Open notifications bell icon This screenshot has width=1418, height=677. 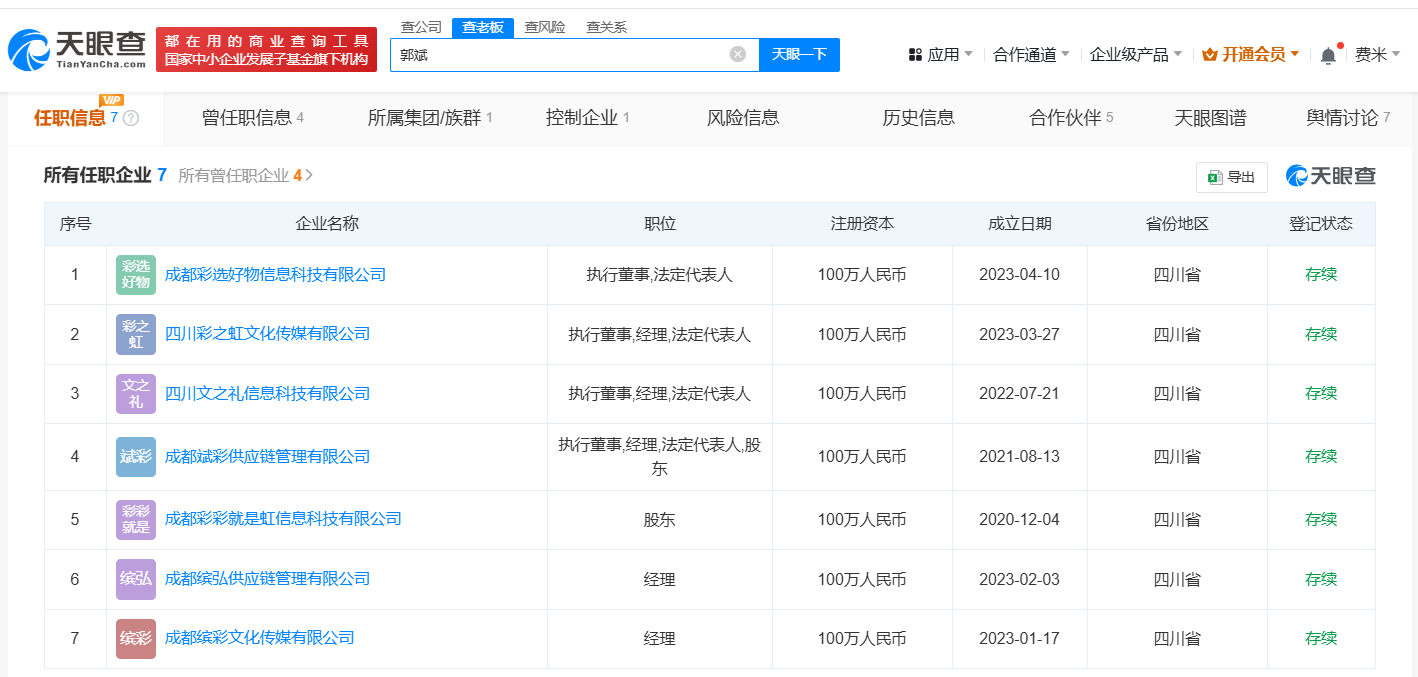[1328, 56]
